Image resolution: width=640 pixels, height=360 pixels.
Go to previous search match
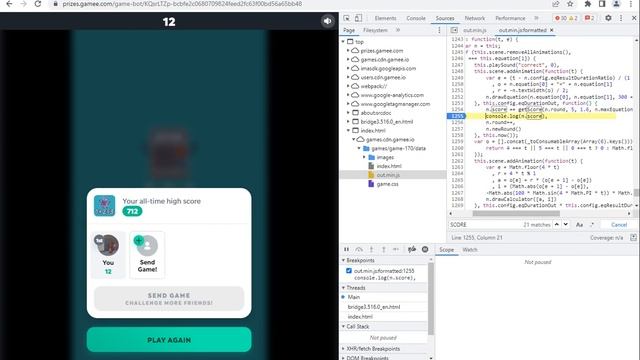(x=556, y=224)
